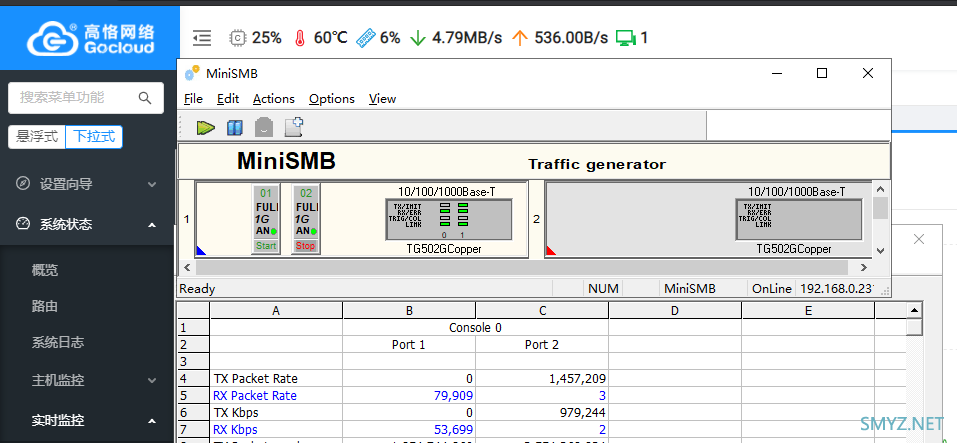Screen dimensions: 957x443
Task: Click the 53,699 cell value
Action: pos(453,430)
